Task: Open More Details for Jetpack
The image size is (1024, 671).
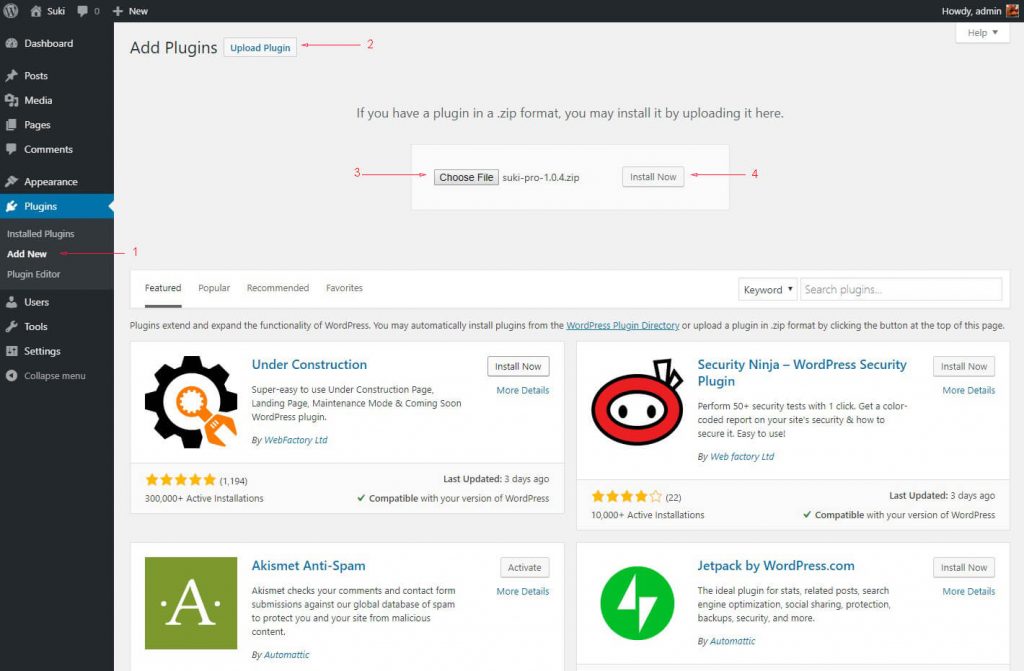Action: coord(968,592)
